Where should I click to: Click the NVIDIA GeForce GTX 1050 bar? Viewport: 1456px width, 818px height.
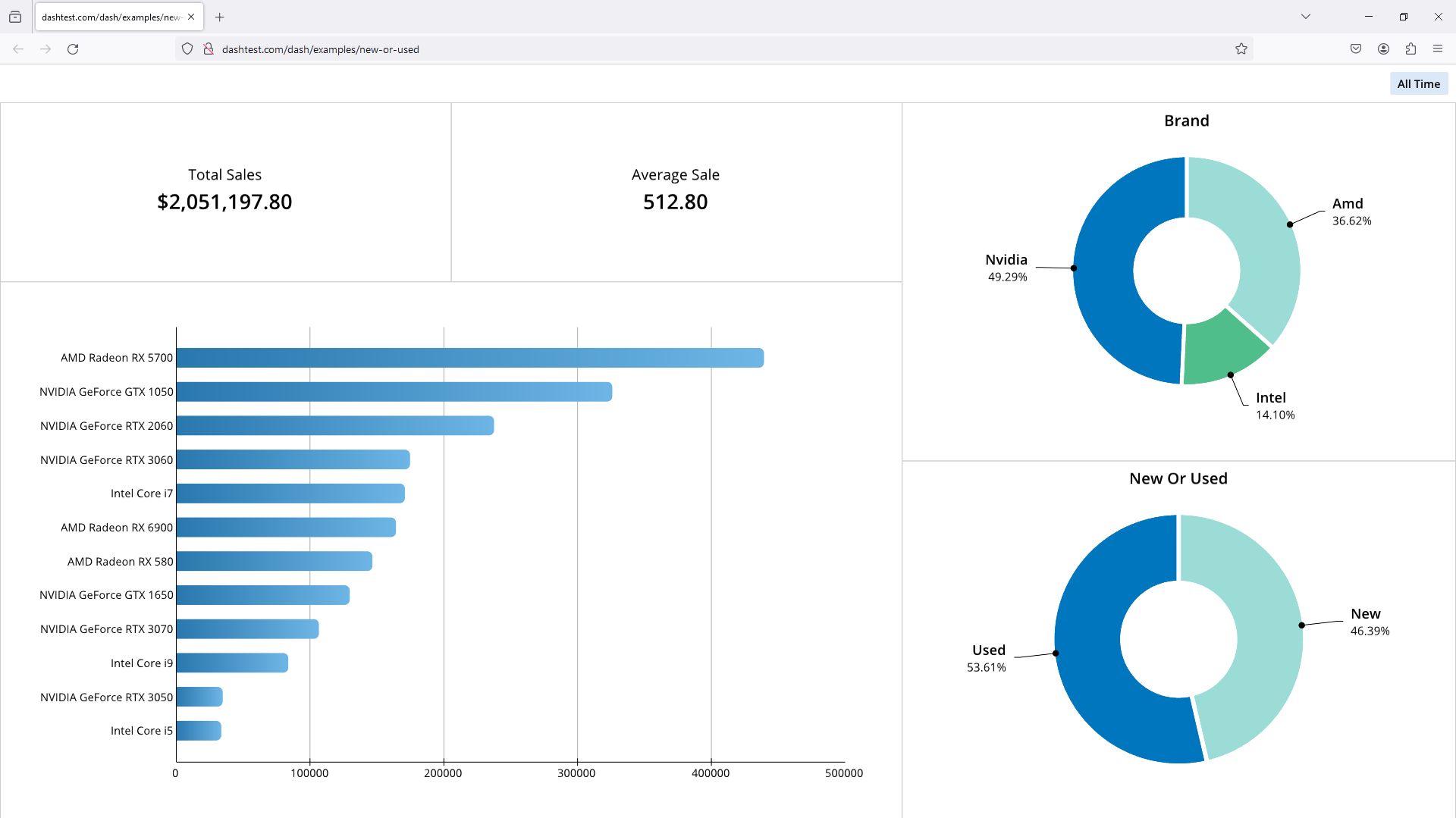tap(394, 392)
